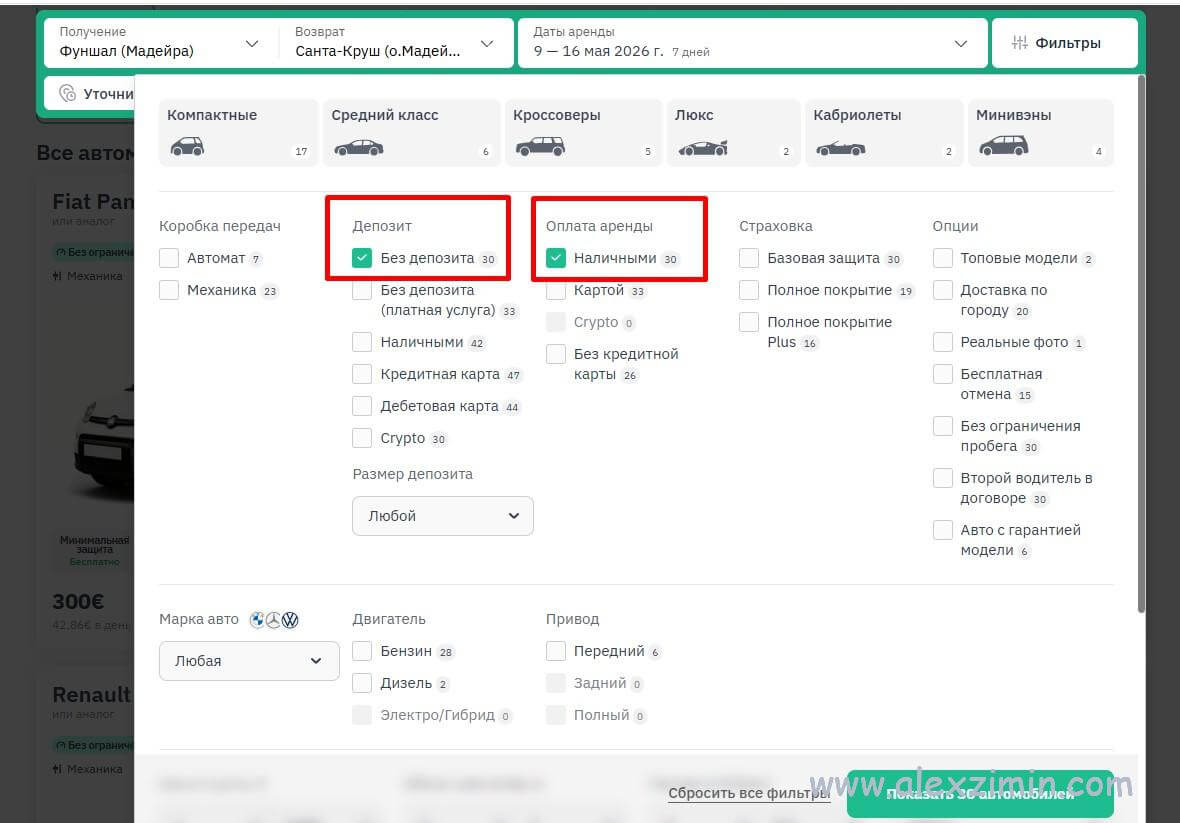
Task: Open the Размер депозита Любой dropdown
Action: coord(442,516)
